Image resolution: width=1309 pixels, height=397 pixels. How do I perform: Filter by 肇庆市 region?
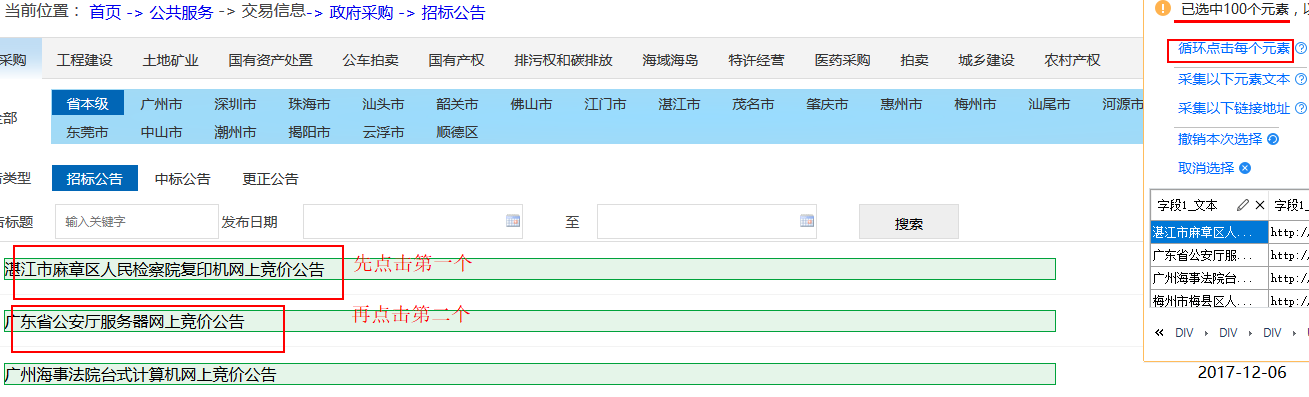coord(827,104)
